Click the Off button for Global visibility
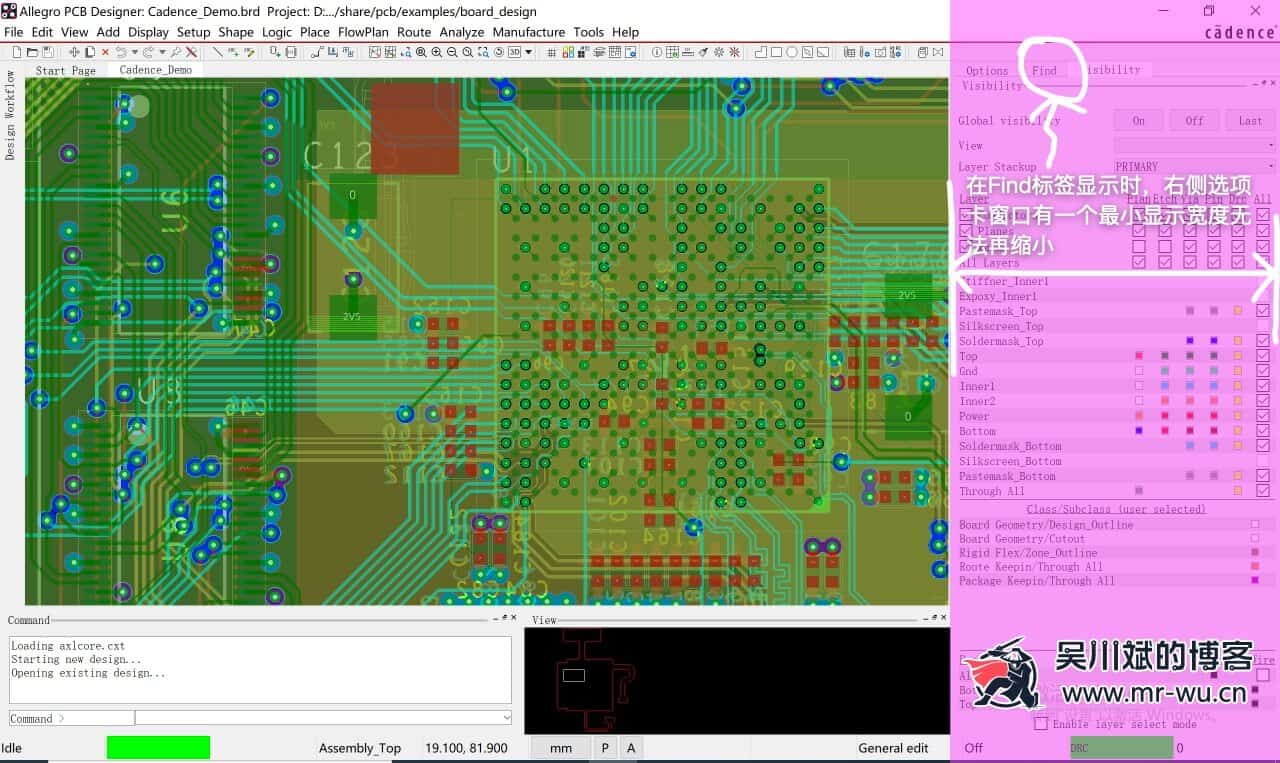 click(1194, 120)
